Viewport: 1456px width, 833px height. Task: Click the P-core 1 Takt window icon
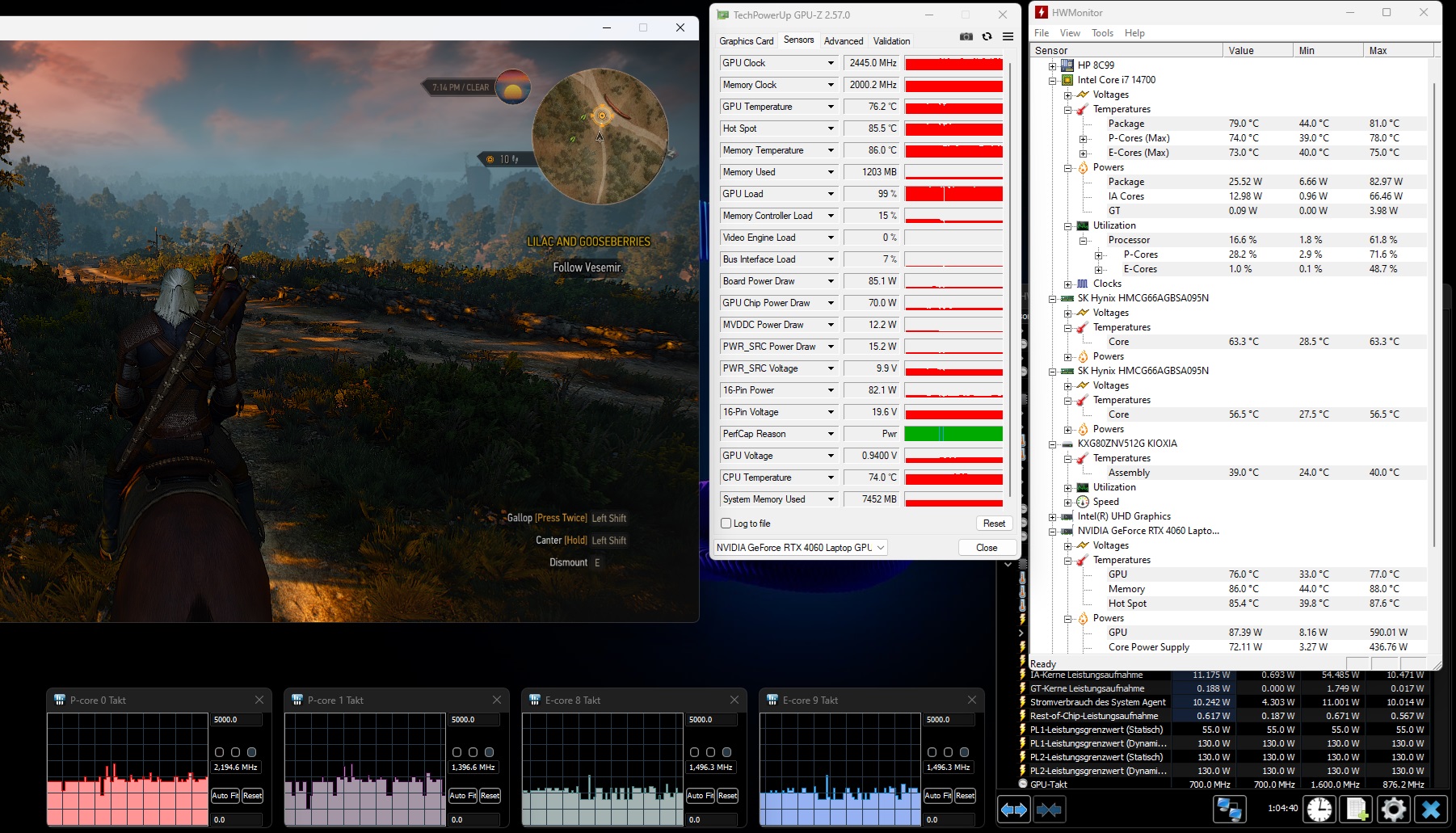coord(297,700)
